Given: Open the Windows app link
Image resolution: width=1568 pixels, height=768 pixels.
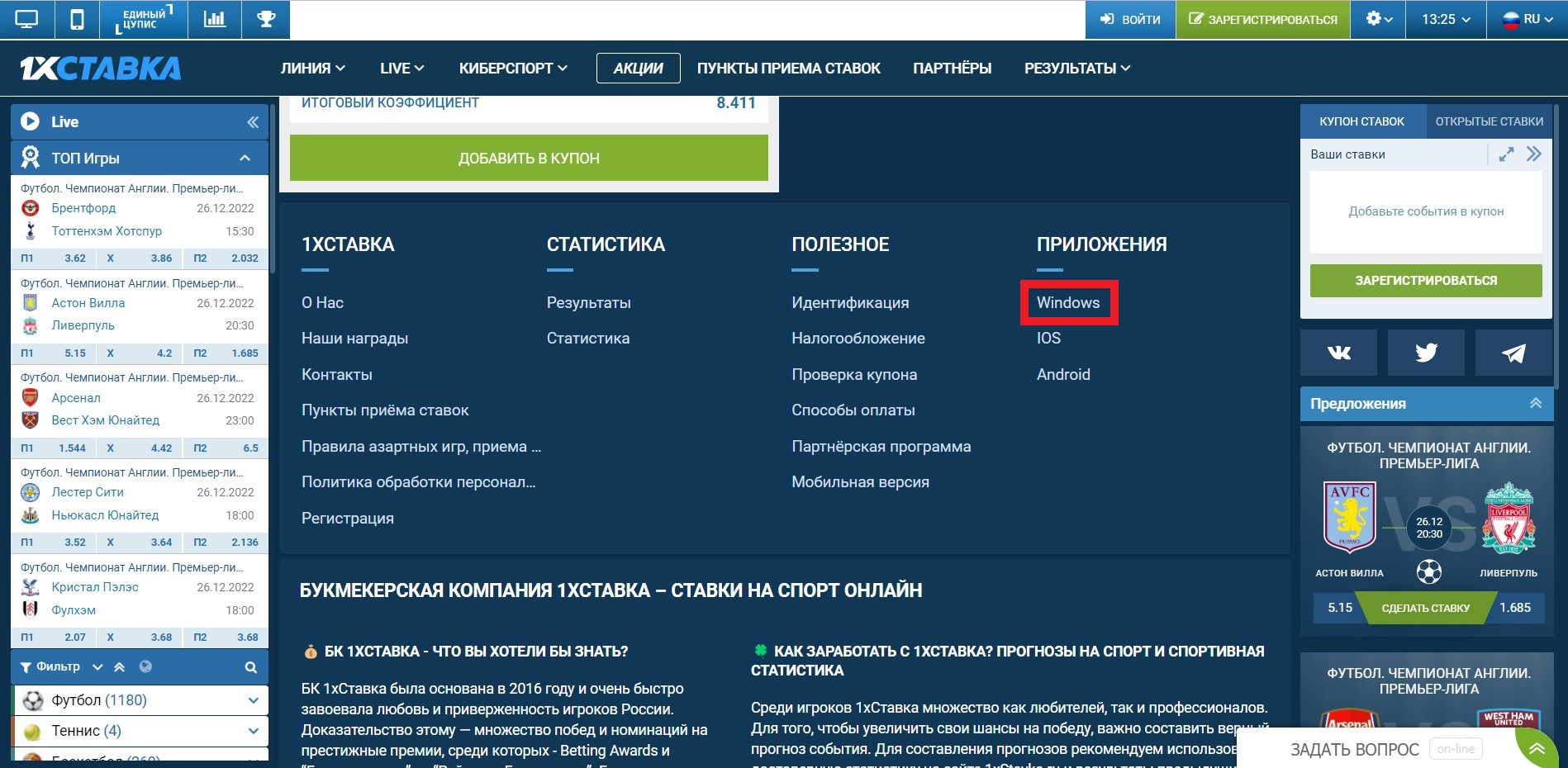Looking at the screenshot, I should (x=1068, y=303).
